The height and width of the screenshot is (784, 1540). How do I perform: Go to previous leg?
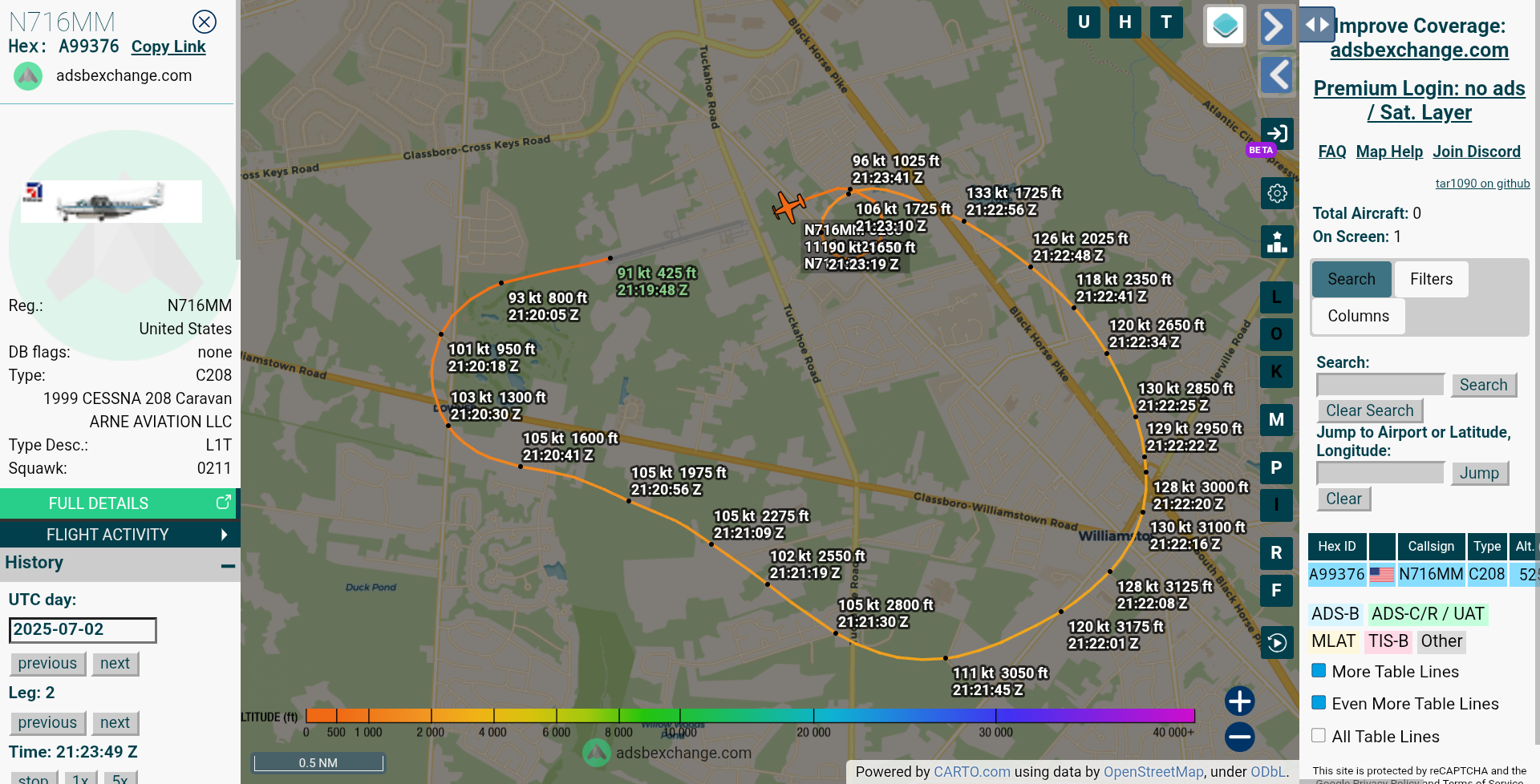pos(47,723)
